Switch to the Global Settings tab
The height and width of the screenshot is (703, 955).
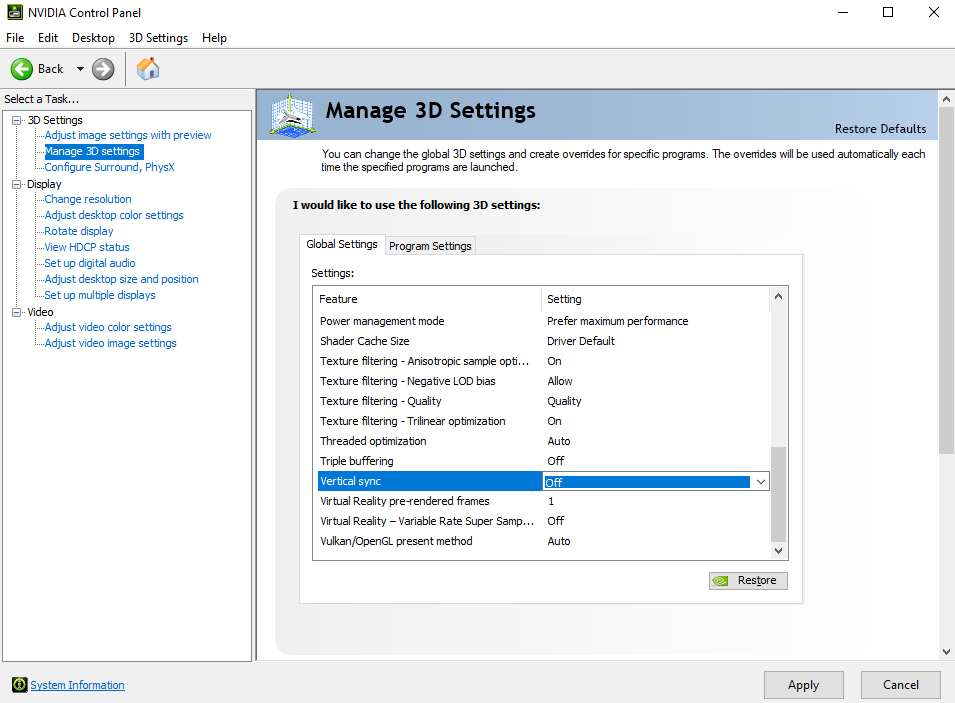342,244
